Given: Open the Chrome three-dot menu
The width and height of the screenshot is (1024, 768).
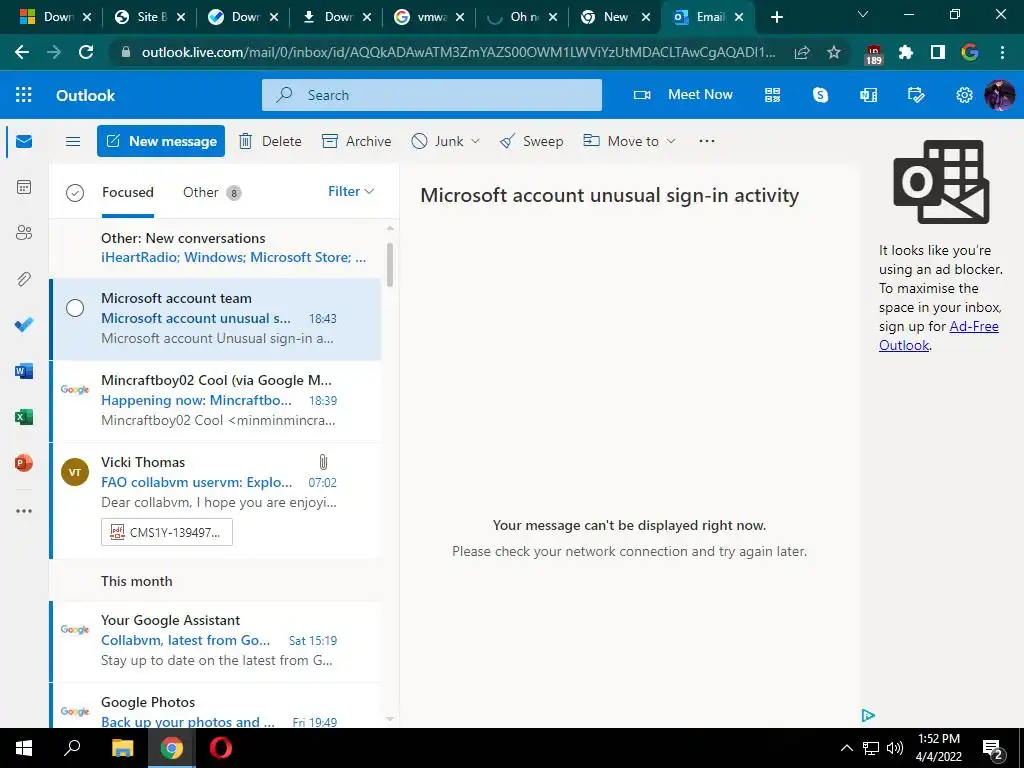Looking at the screenshot, I should tap(1002, 52).
